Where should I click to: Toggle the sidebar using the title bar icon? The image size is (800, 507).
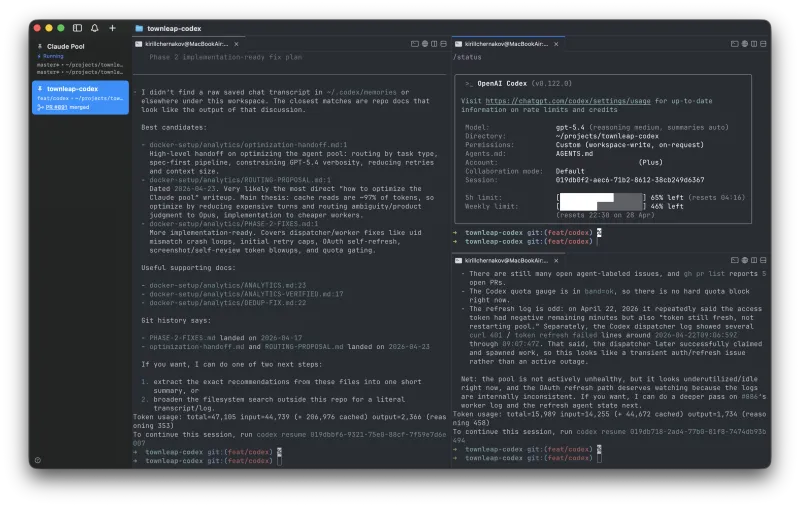(78, 28)
